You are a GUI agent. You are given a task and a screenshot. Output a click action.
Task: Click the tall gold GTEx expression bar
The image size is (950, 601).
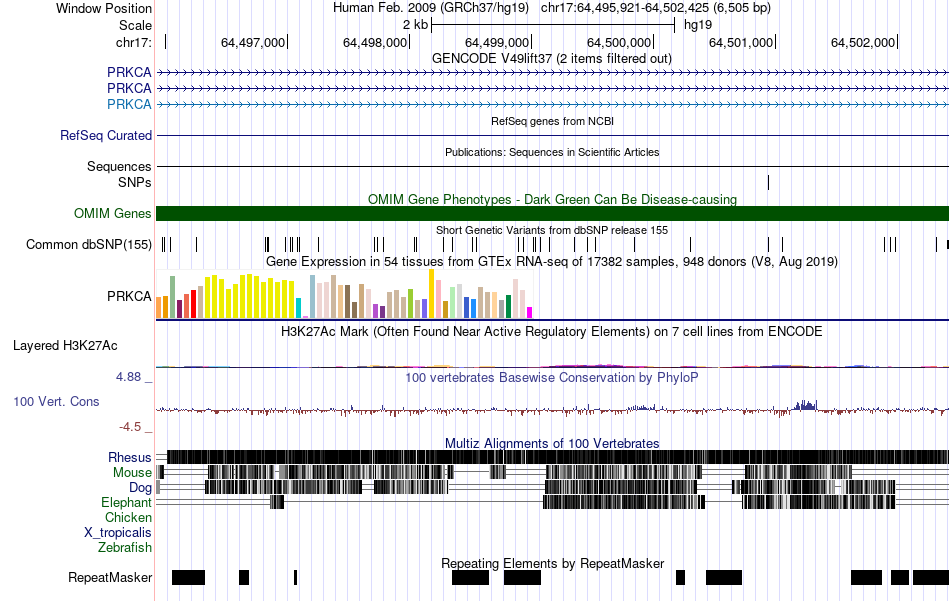[x=431, y=294]
